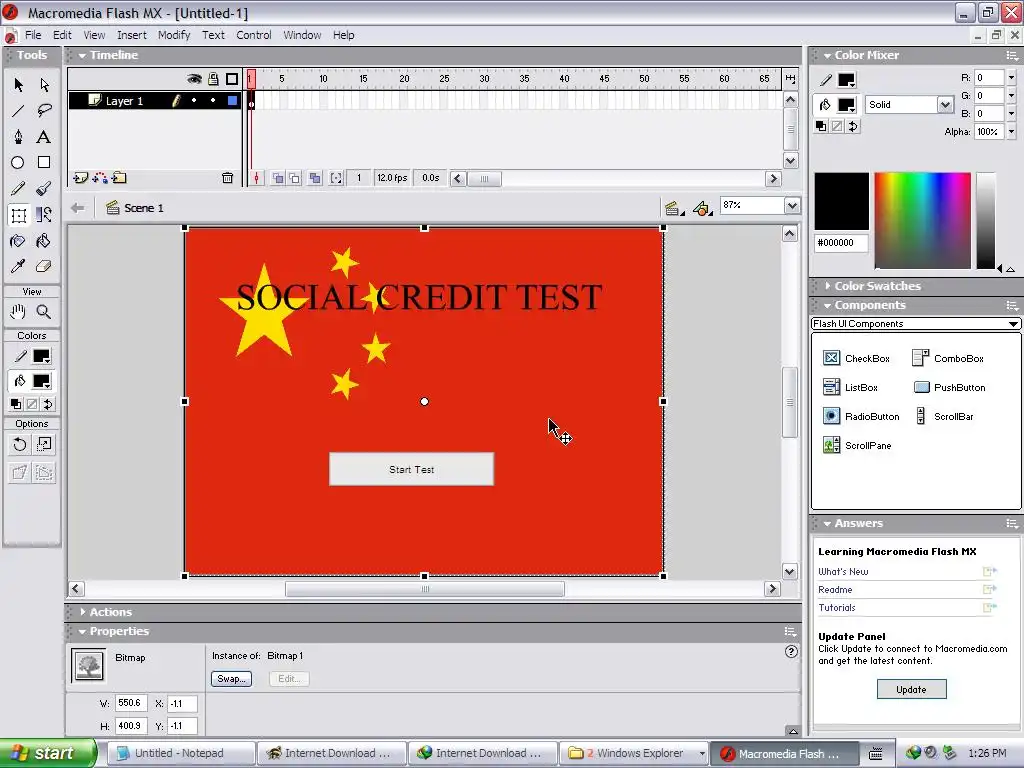
Task: Open the Control menu
Action: 253,35
